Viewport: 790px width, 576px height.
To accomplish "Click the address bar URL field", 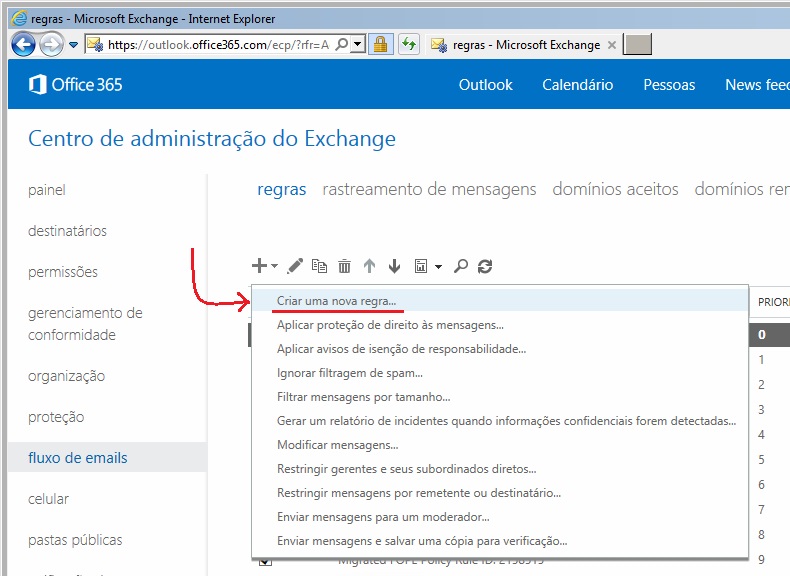I will pos(218,44).
